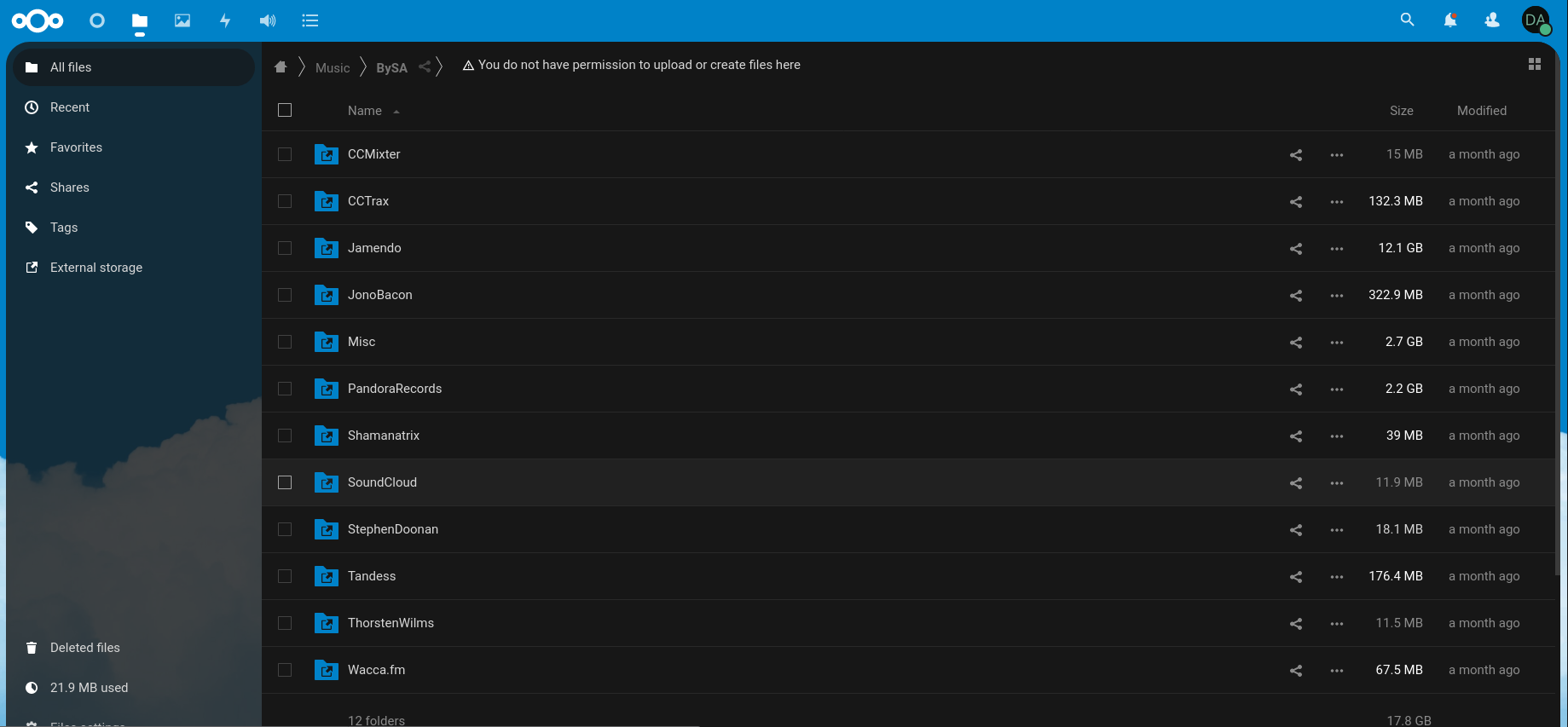Open the notifications bell

click(x=1449, y=20)
